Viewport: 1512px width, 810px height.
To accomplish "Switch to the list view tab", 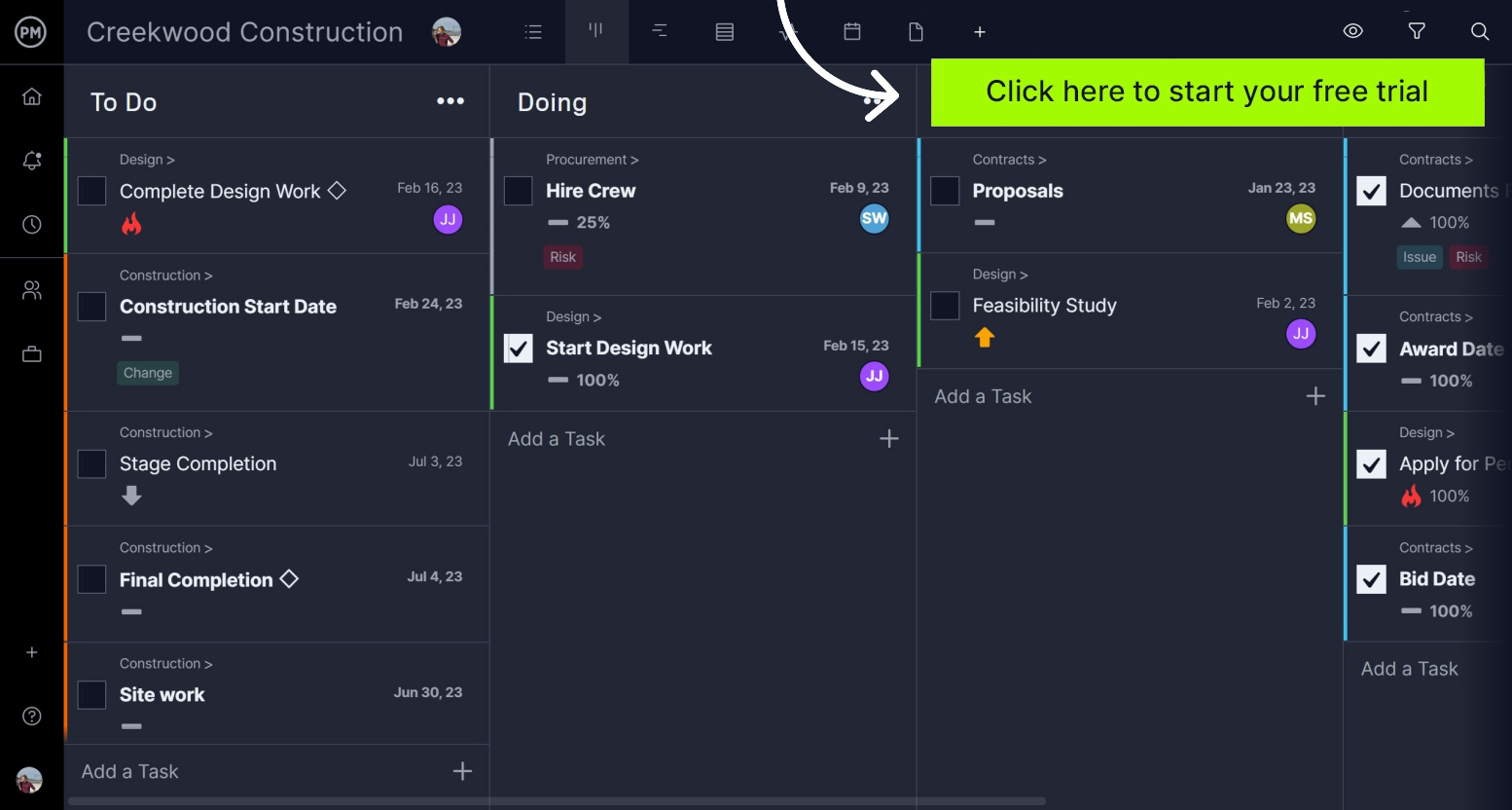I will (x=533, y=32).
